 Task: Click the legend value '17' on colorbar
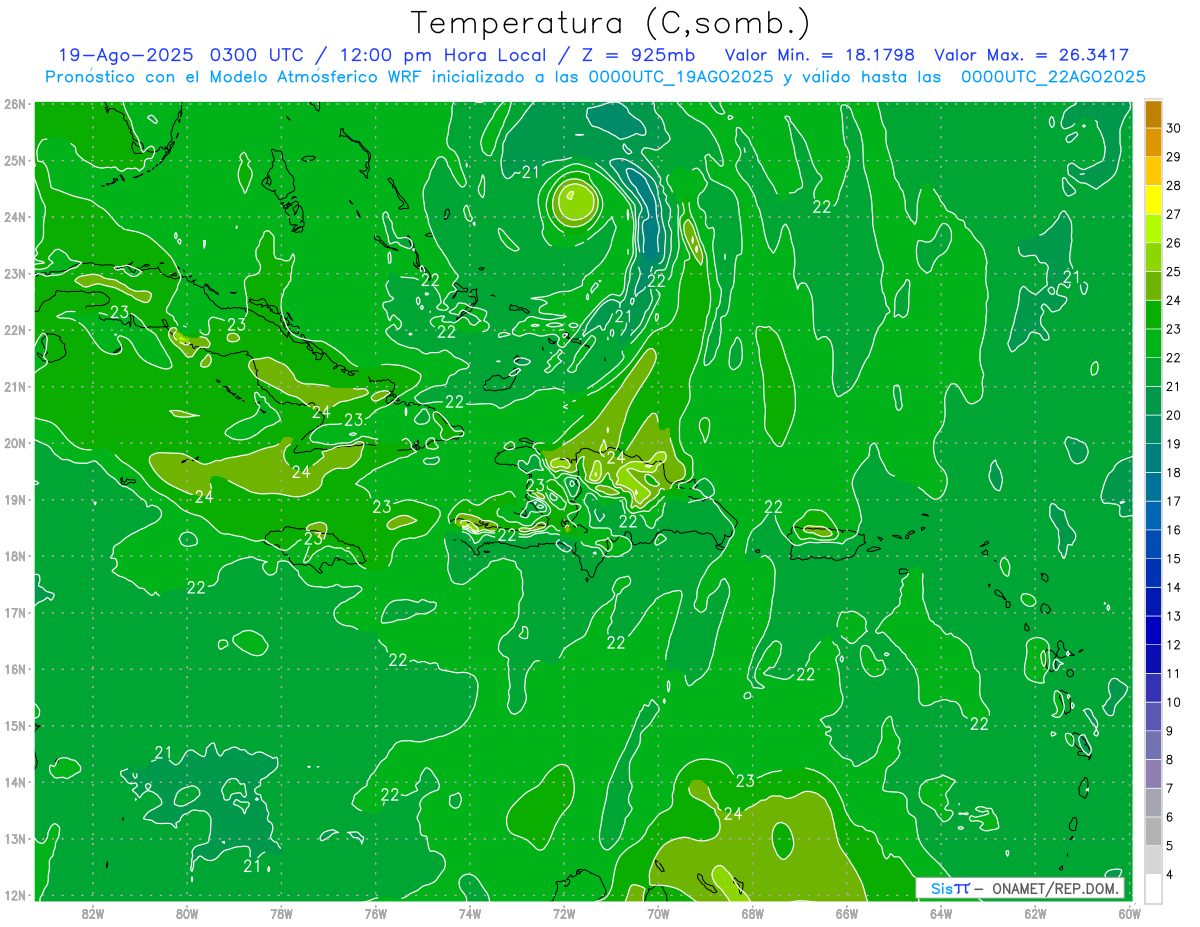(x=1174, y=501)
